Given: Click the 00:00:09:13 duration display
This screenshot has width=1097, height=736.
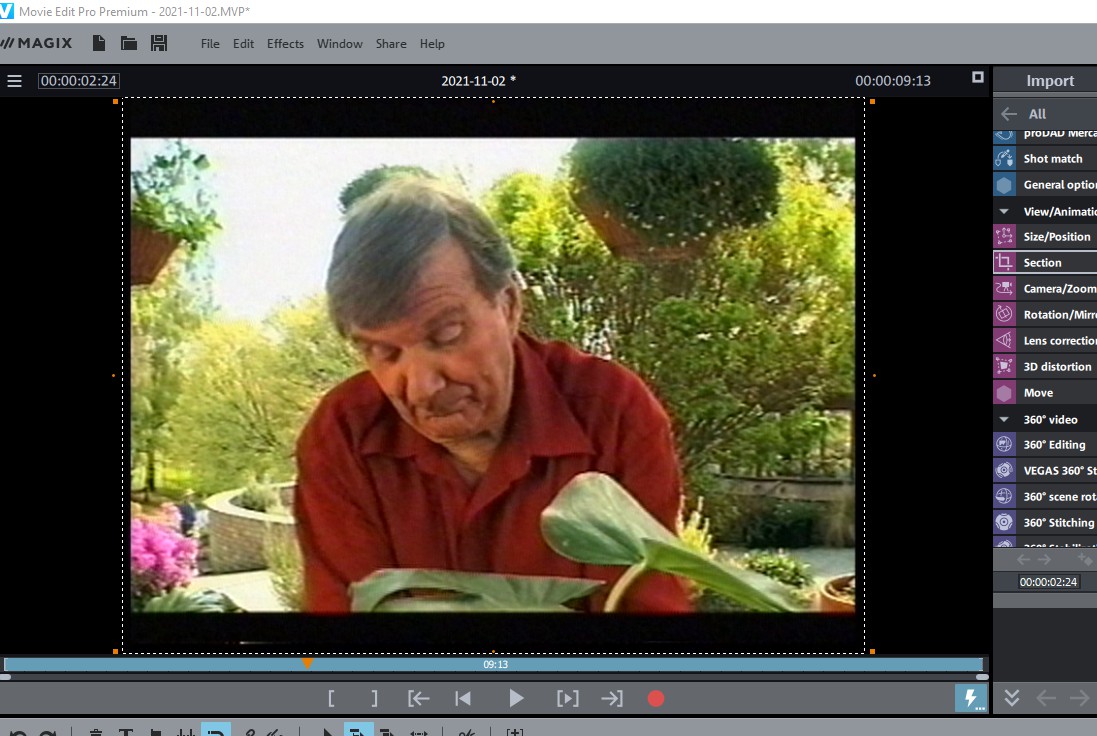Looking at the screenshot, I should point(893,81).
